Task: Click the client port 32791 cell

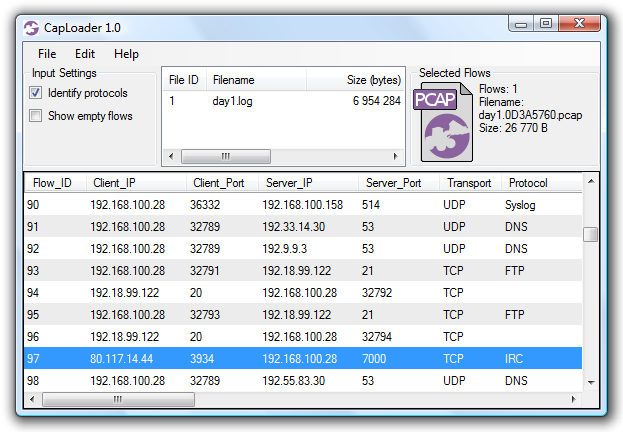Action: [205, 271]
